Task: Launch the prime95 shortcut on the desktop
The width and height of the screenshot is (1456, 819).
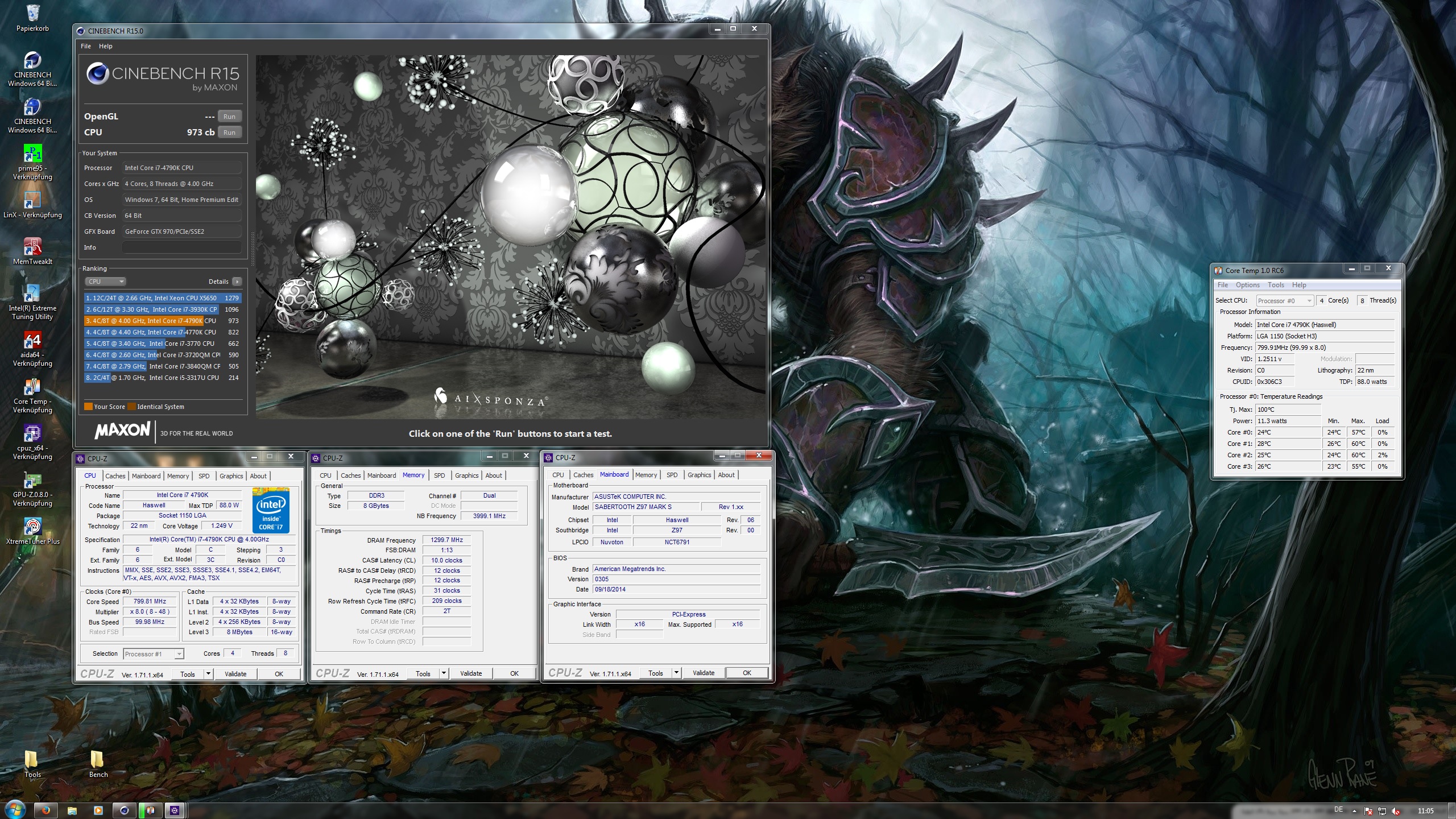Action: (32, 162)
